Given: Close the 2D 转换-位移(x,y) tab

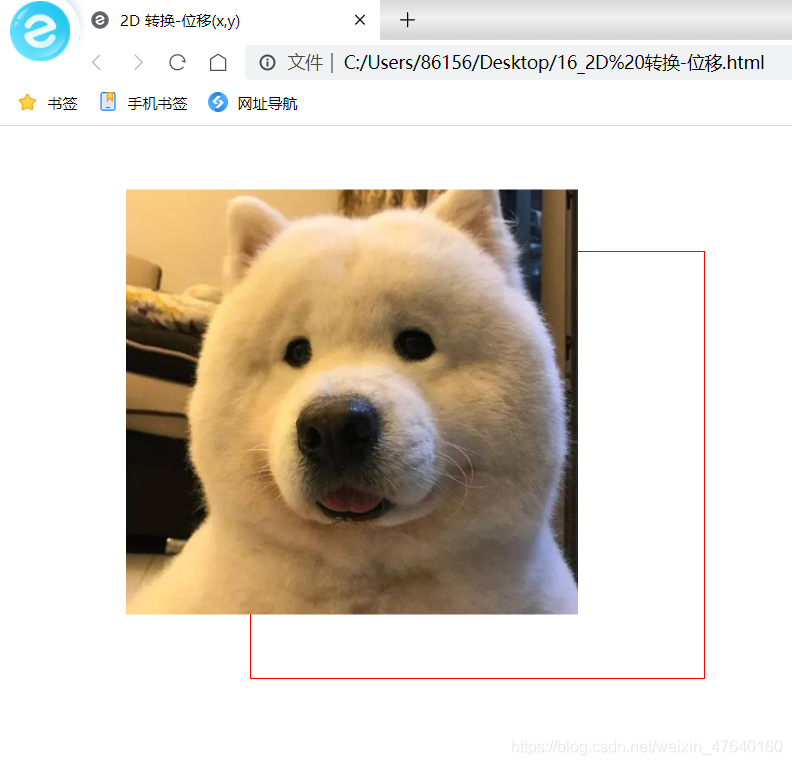Looking at the screenshot, I should pos(360,20).
